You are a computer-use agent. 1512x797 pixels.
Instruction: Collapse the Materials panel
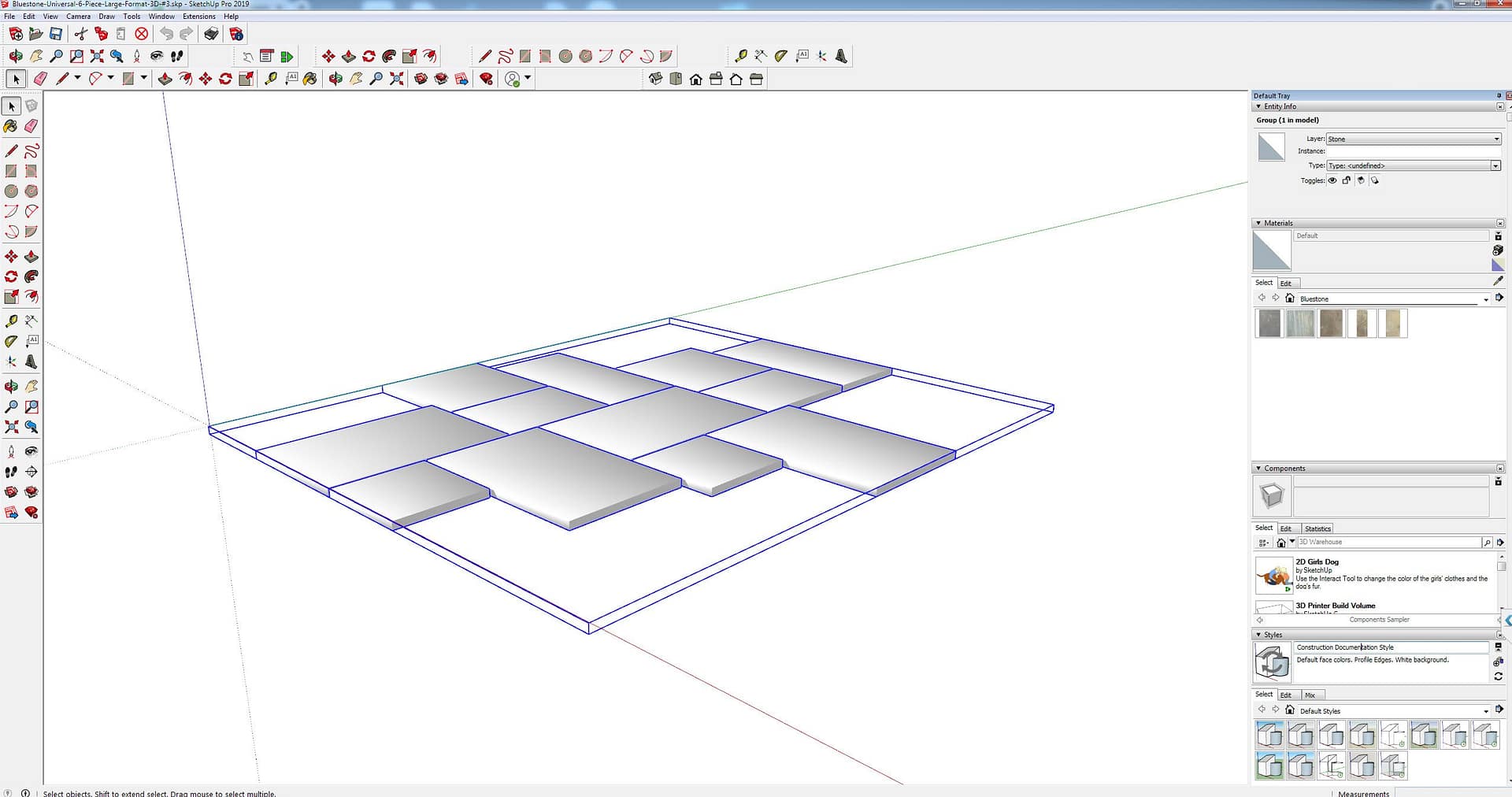point(1258,223)
